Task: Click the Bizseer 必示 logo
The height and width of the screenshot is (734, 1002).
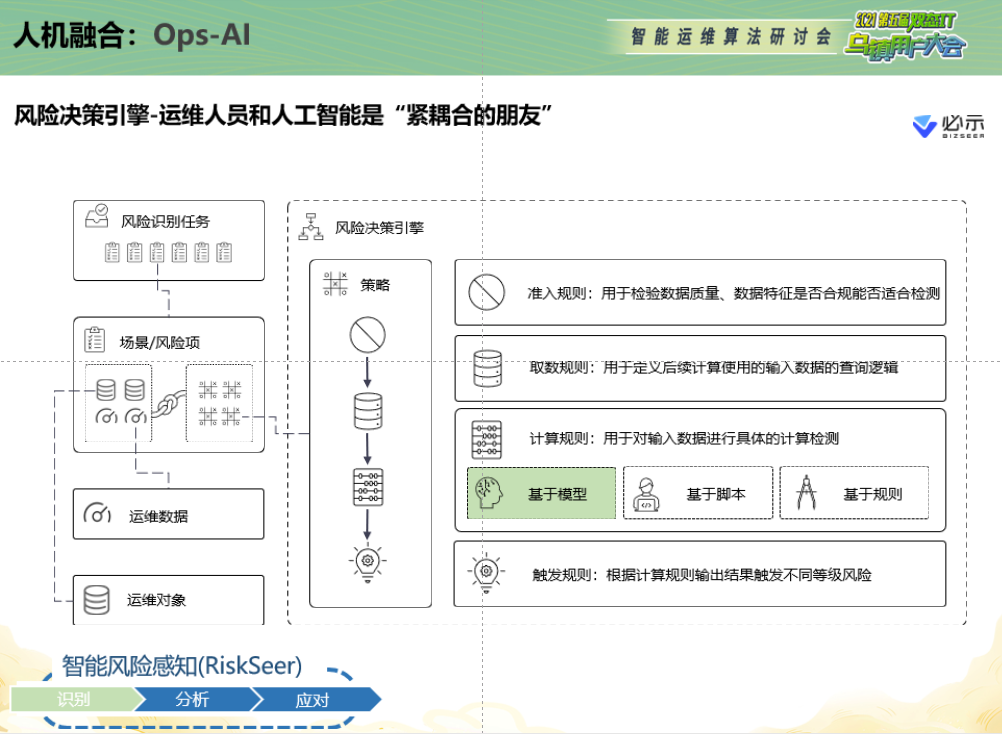Action: 947,127
